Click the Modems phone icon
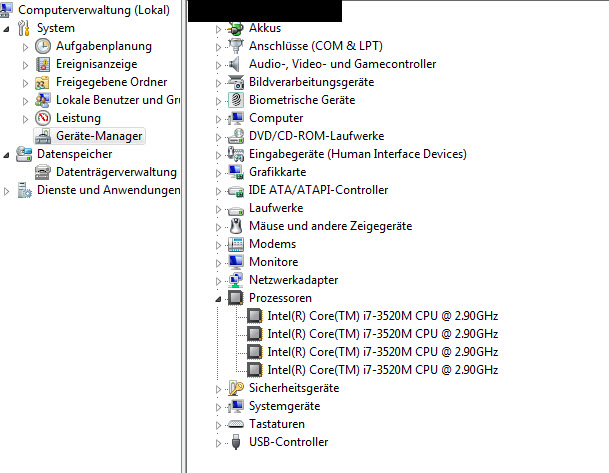The width and height of the screenshot is (609, 473). coord(236,244)
